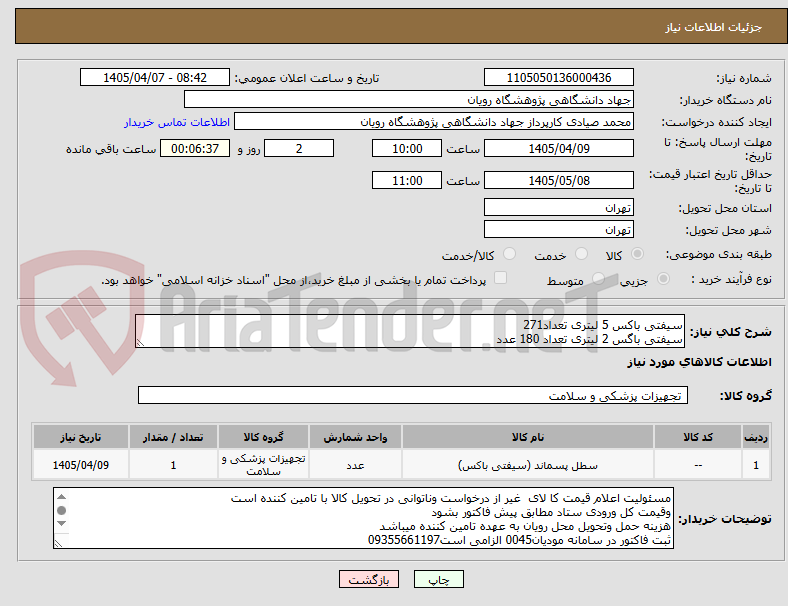Click the item code cell showing --
The image size is (788, 606).
(698, 465)
